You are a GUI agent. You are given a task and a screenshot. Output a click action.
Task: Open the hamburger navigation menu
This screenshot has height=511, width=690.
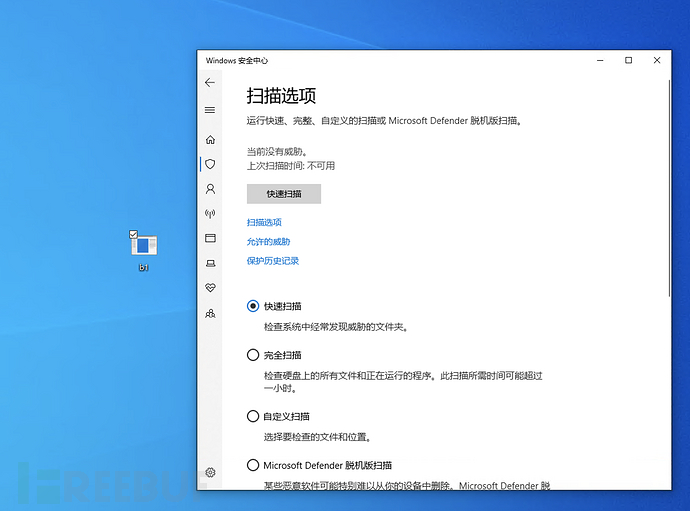click(x=210, y=110)
